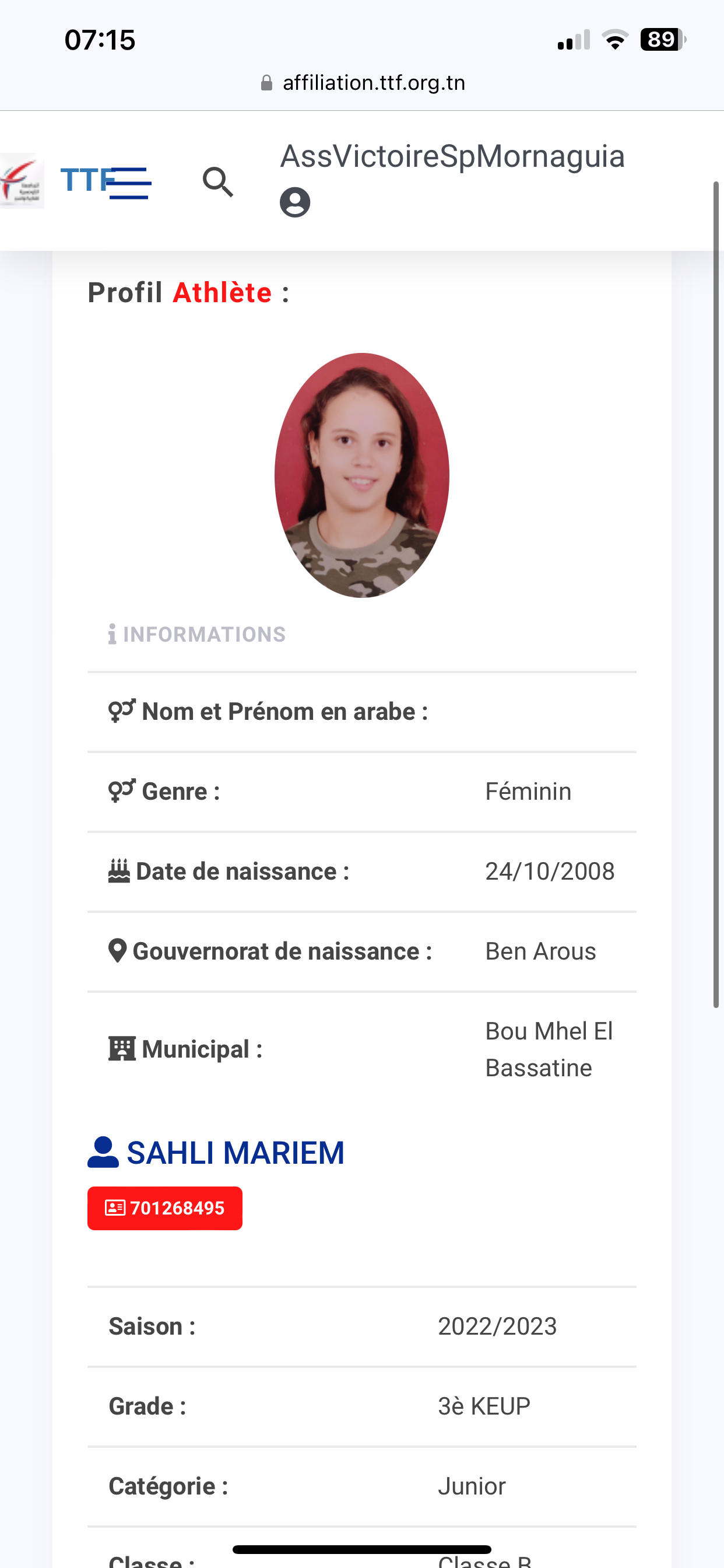Viewport: 724px width, 1568px height.
Task: Tap the AssVictoireSpMornaguia account name
Action: click(x=452, y=156)
